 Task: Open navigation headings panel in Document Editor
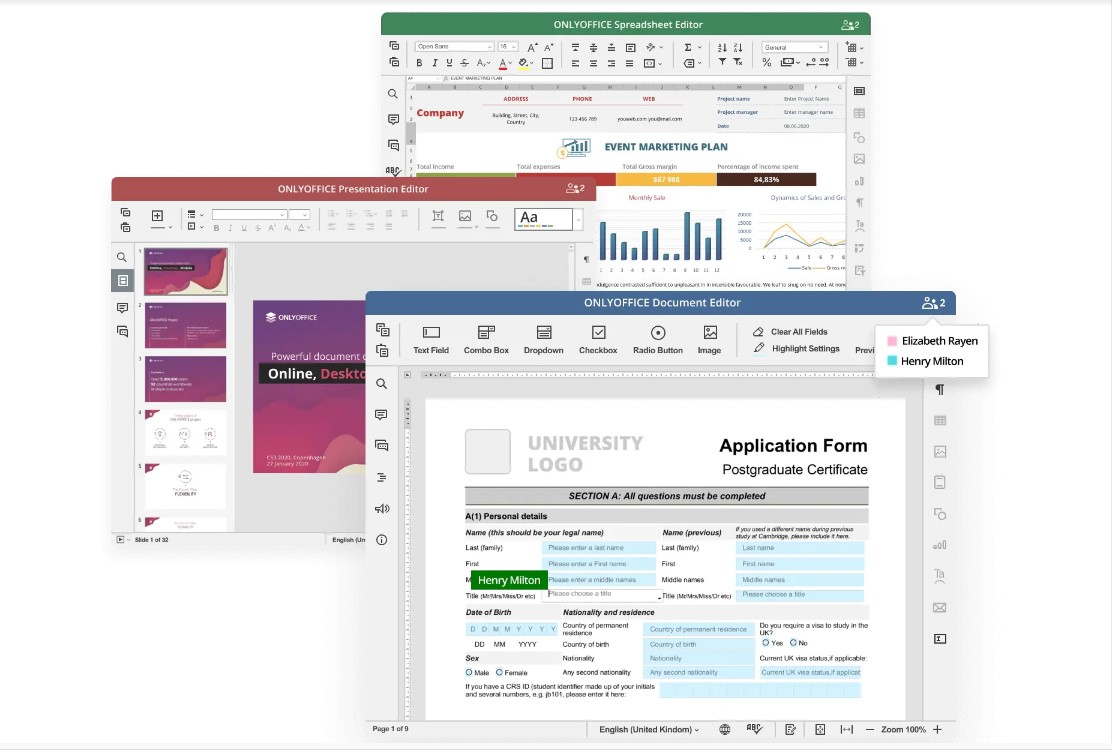tap(382, 477)
